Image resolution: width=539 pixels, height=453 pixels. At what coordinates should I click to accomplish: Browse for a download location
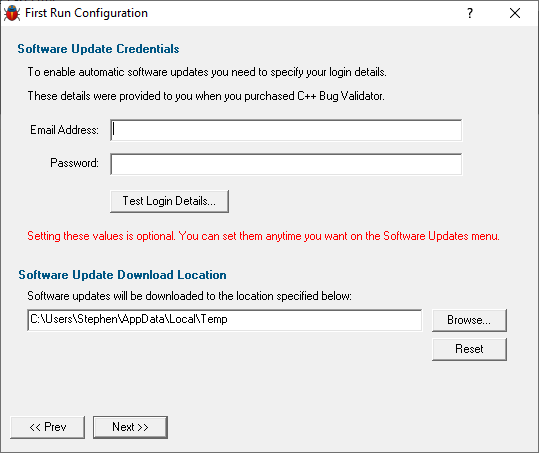[469, 320]
